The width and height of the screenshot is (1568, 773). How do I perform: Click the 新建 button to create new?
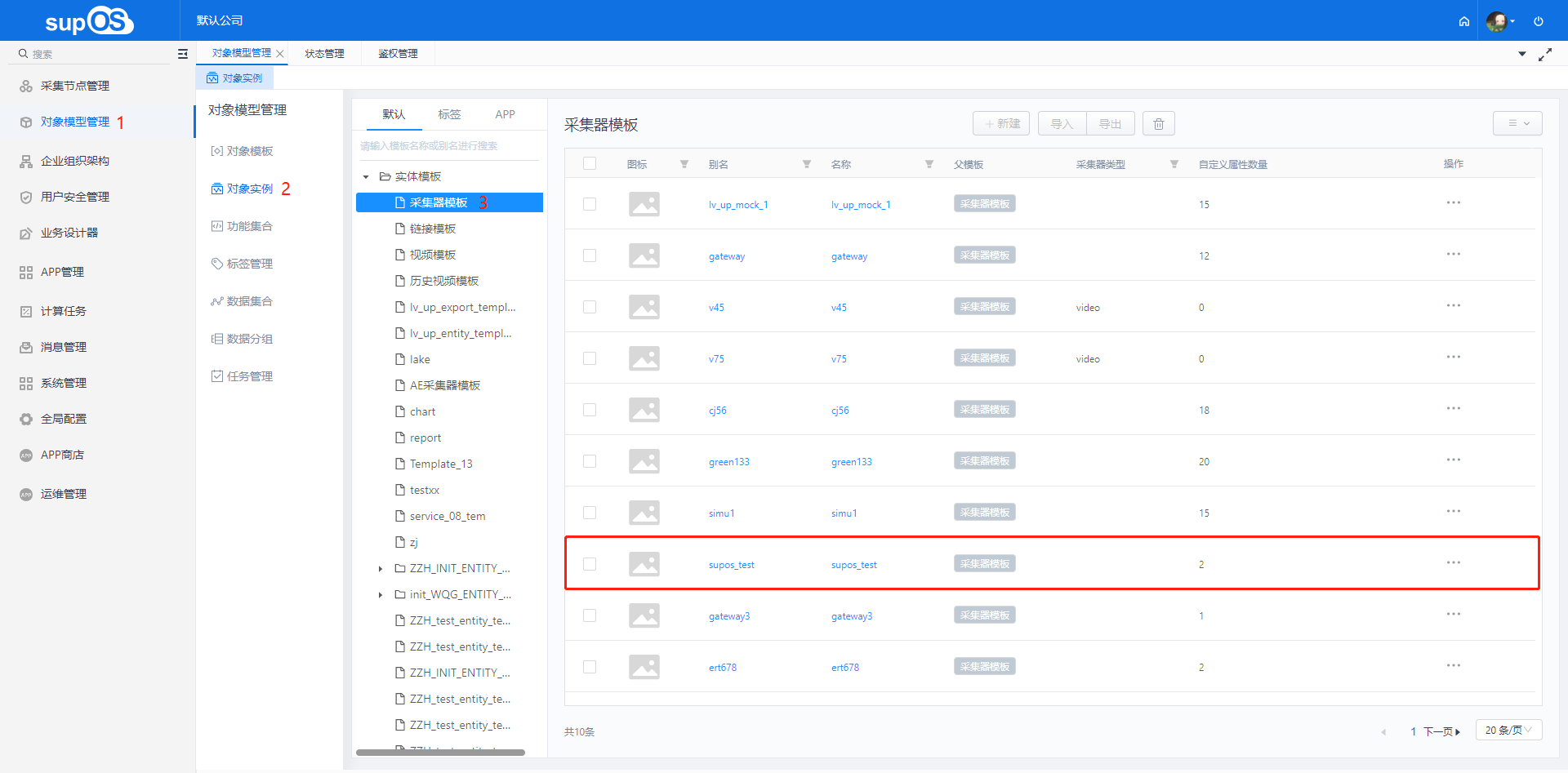tap(1000, 123)
